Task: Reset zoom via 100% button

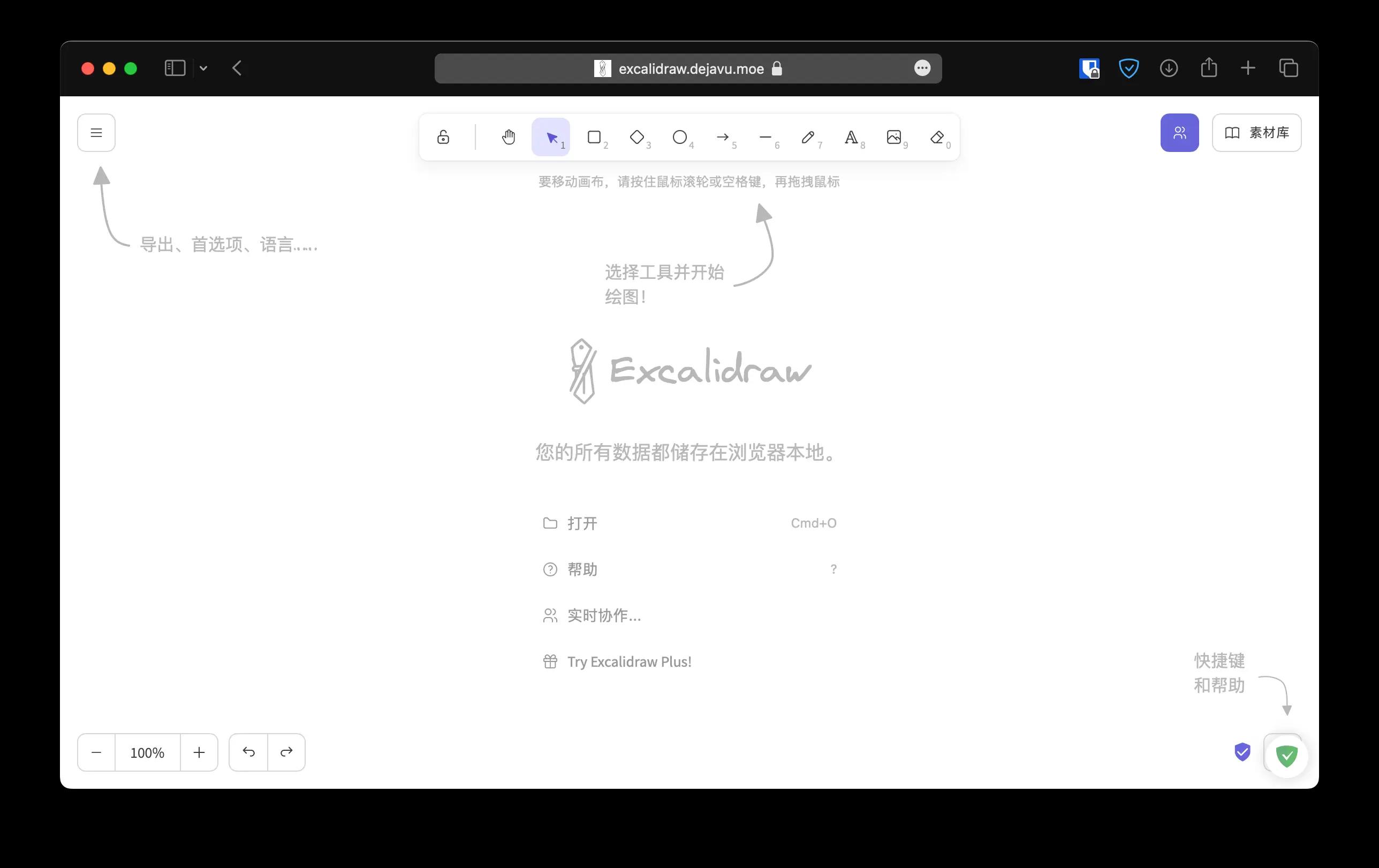Action: point(147,752)
